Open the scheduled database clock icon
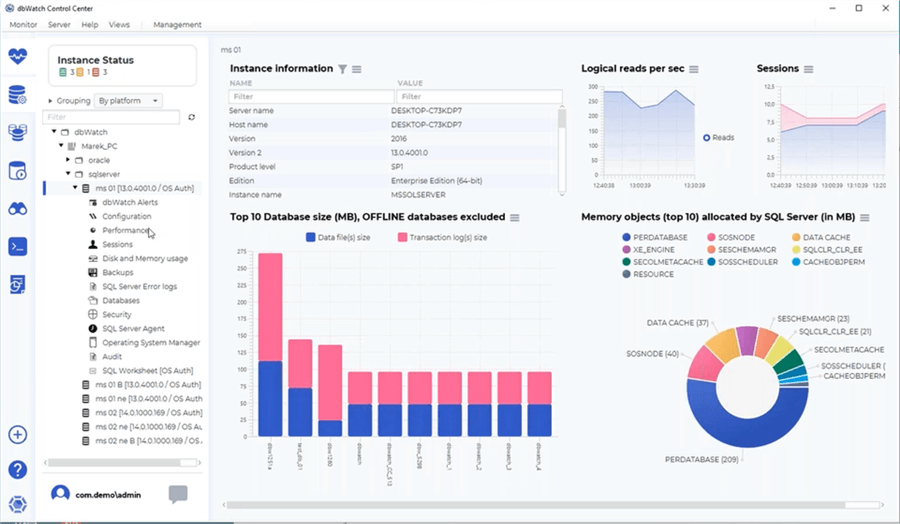The image size is (900, 524). point(18,171)
